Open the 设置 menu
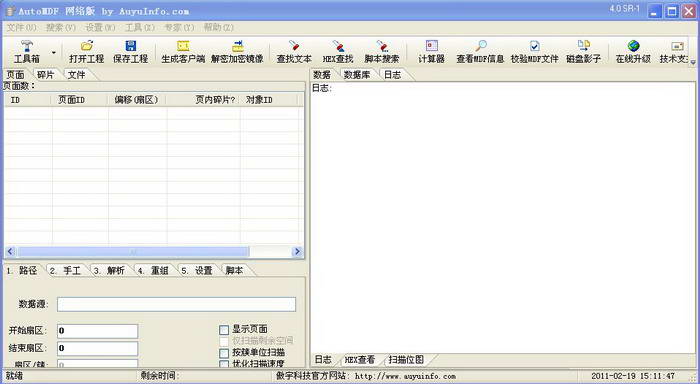The image size is (700, 384). pyautogui.click(x=100, y=27)
